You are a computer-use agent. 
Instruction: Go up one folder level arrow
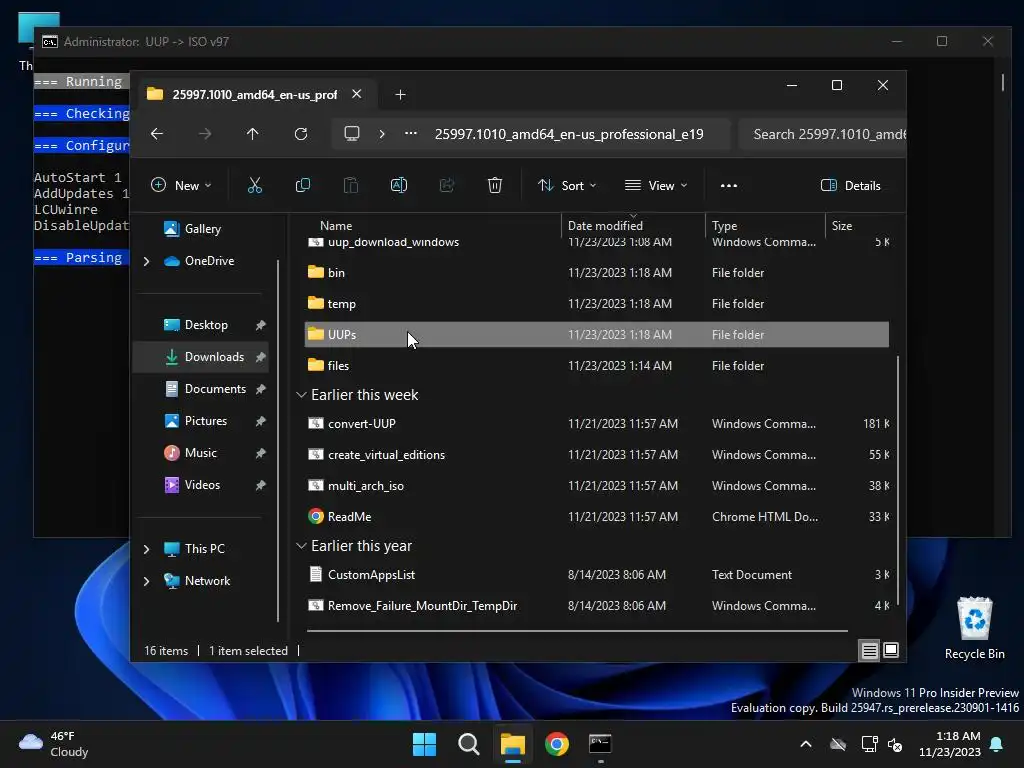point(253,134)
